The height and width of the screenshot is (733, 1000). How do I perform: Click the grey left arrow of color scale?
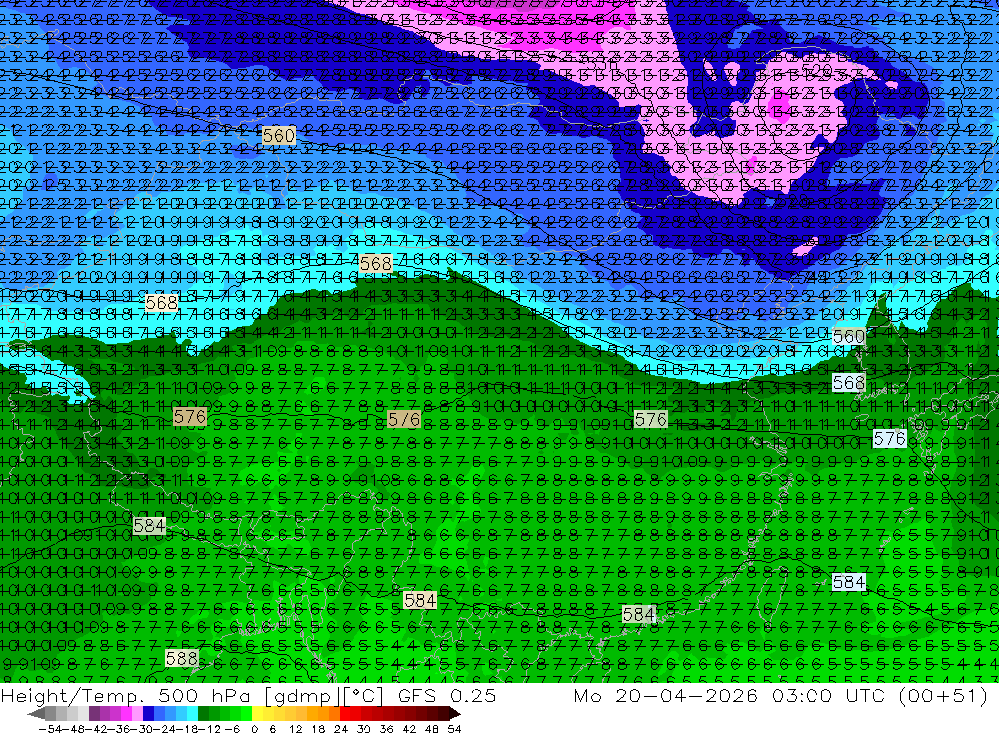point(36,713)
